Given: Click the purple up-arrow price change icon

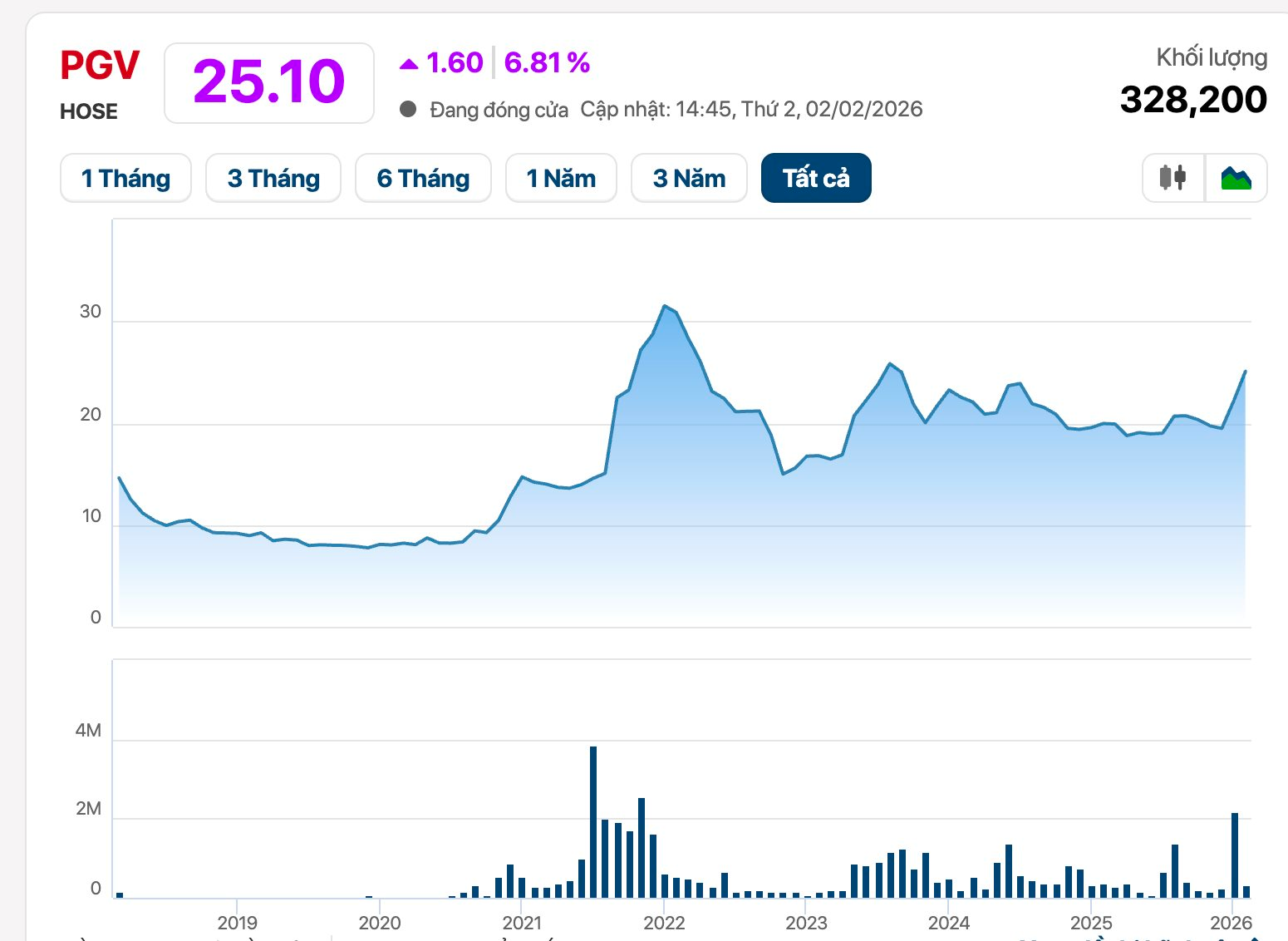Looking at the screenshot, I should click(408, 64).
